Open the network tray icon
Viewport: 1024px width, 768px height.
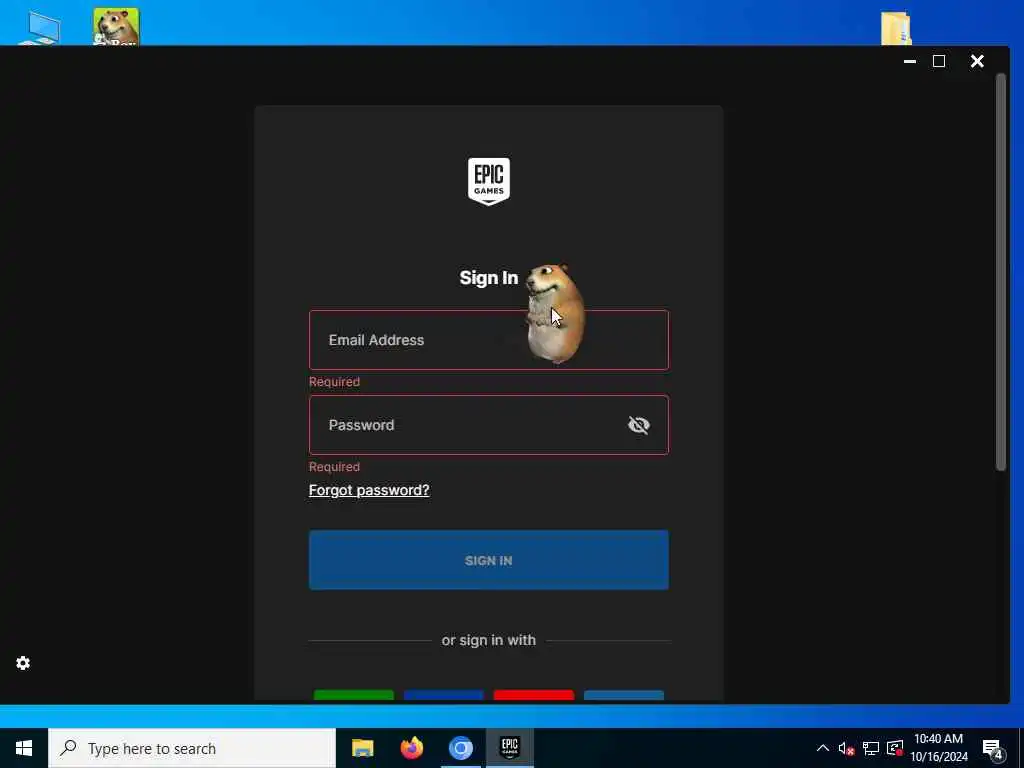pos(871,748)
